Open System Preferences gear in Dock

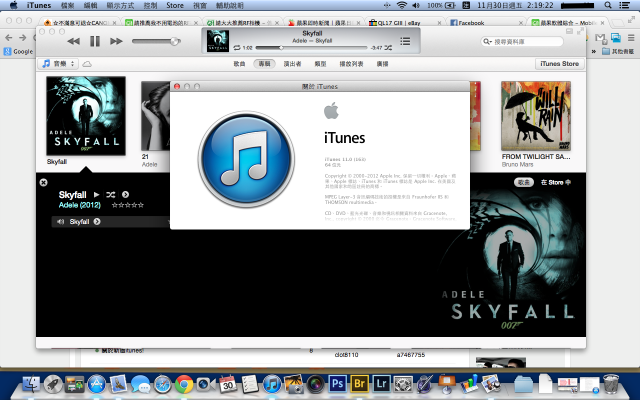click(x=403, y=384)
